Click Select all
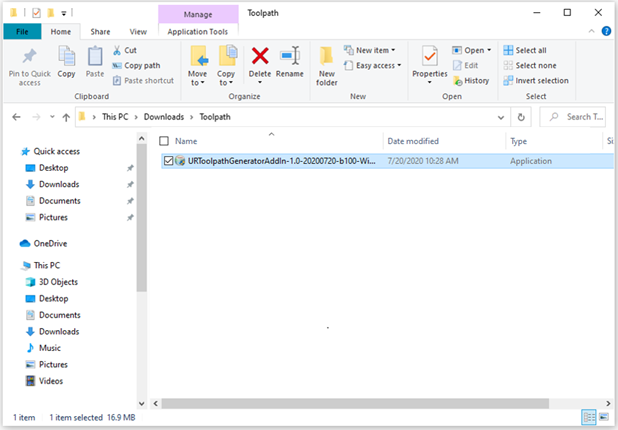This screenshot has height=430, width=618. [525, 50]
